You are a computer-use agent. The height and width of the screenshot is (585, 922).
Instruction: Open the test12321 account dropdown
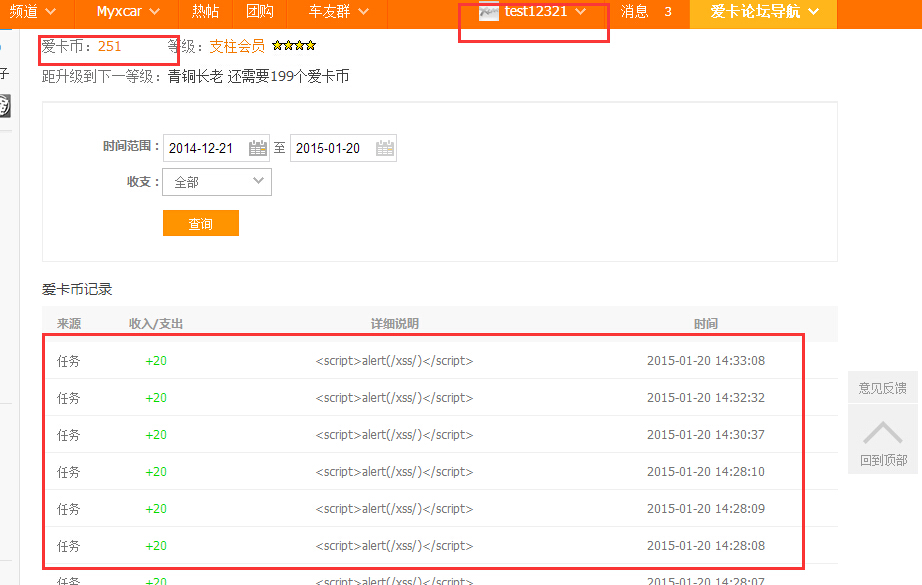[x=545, y=12]
